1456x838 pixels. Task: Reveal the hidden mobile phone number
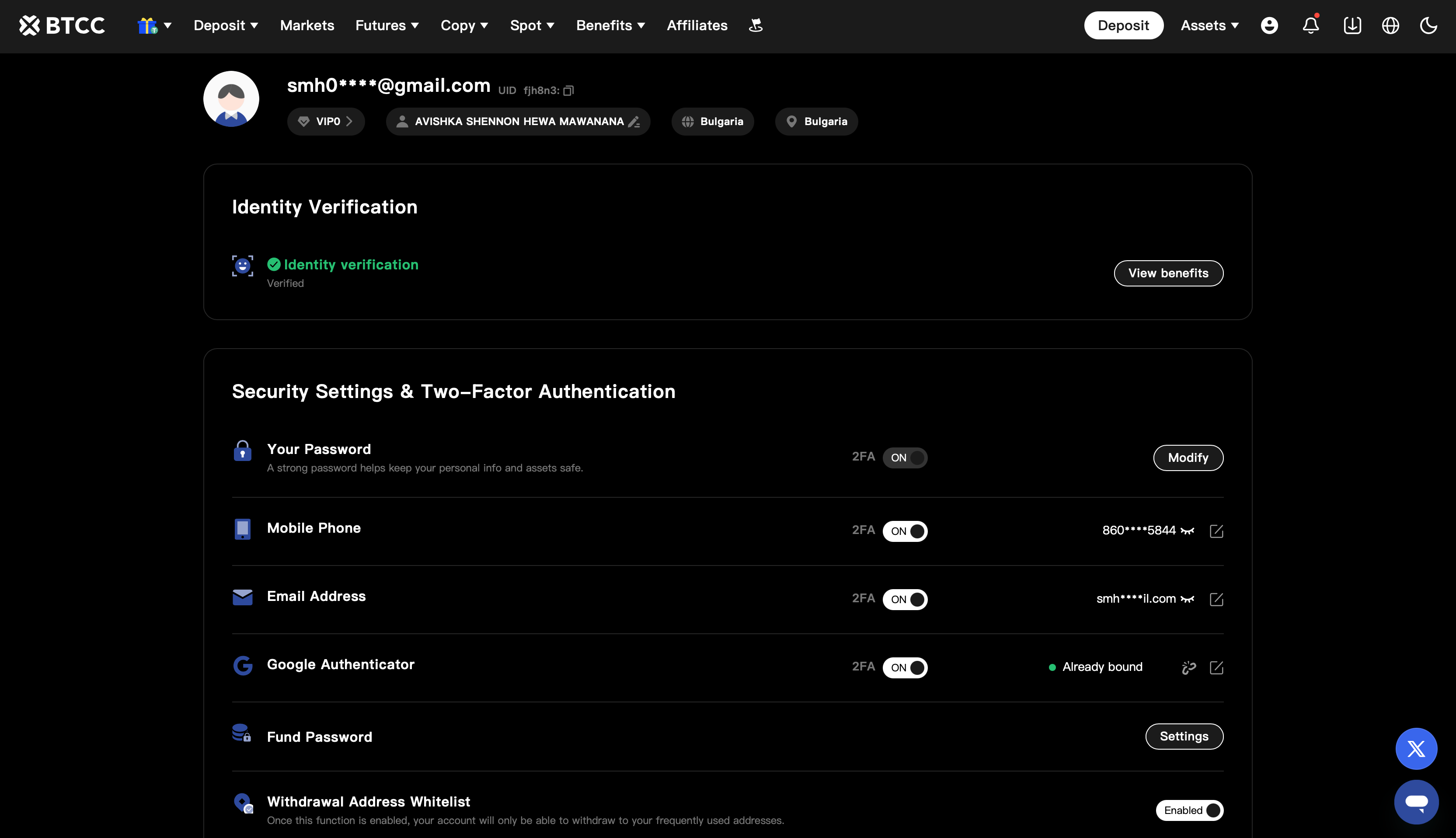tap(1188, 531)
